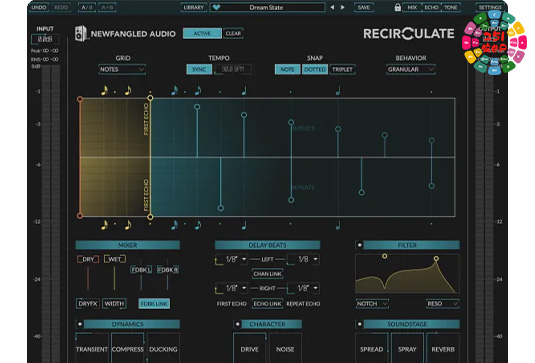Screen dimensions: 535x363
Task: Select the MIX lock tab
Action: [x=412, y=7]
